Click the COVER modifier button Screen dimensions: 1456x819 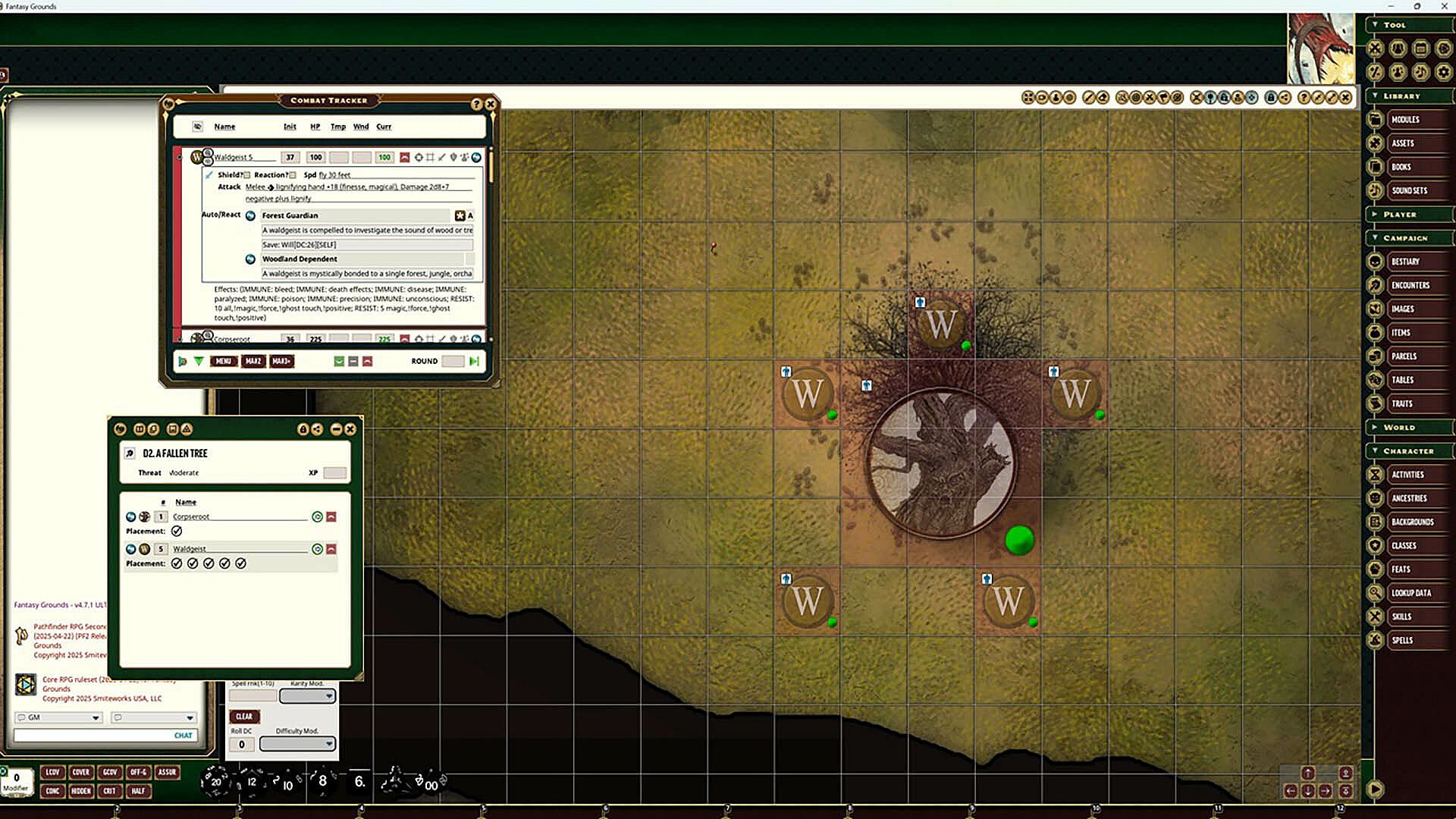[81, 772]
